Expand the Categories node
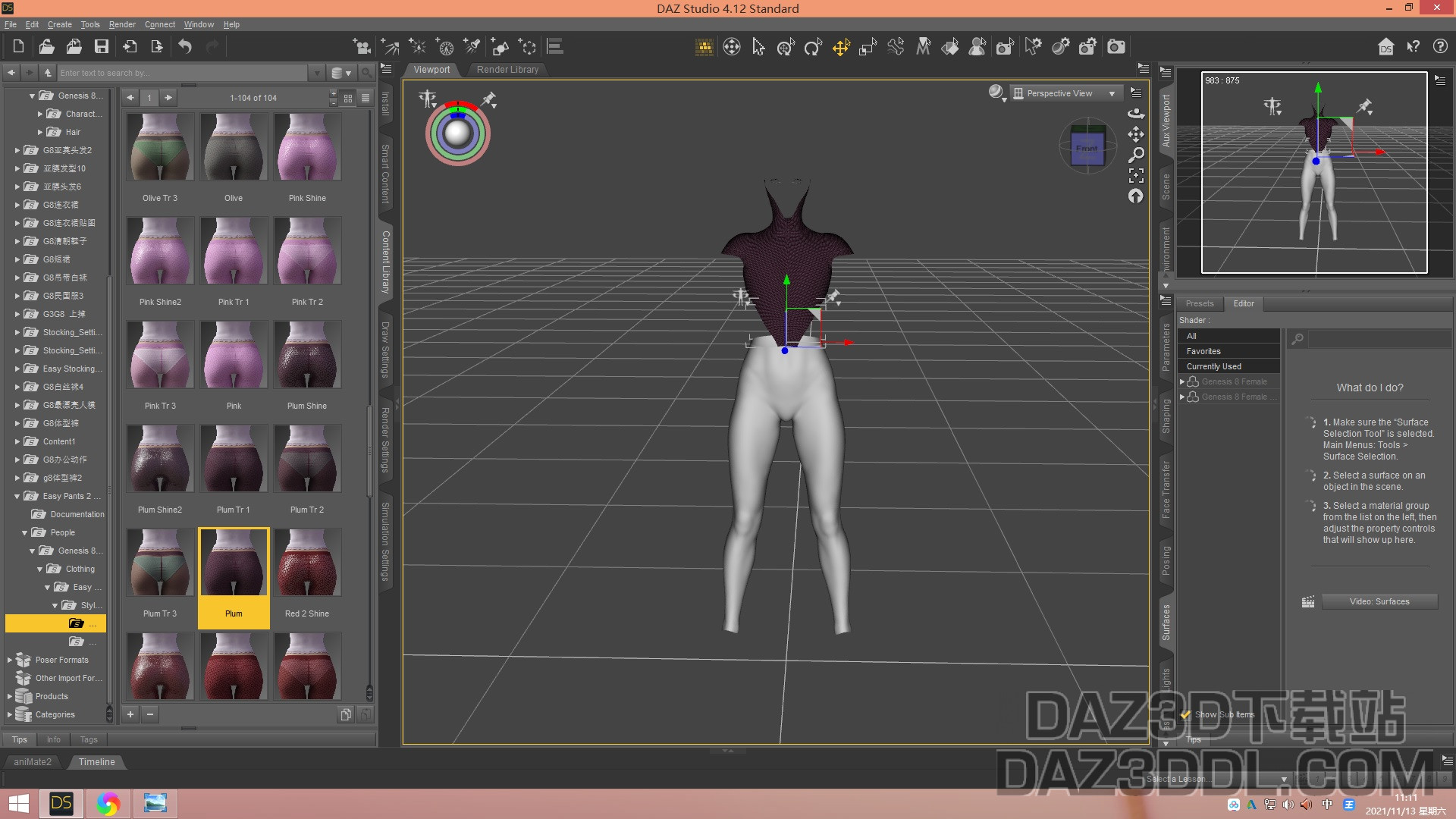The image size is (1456, 819). coord(9,714)
